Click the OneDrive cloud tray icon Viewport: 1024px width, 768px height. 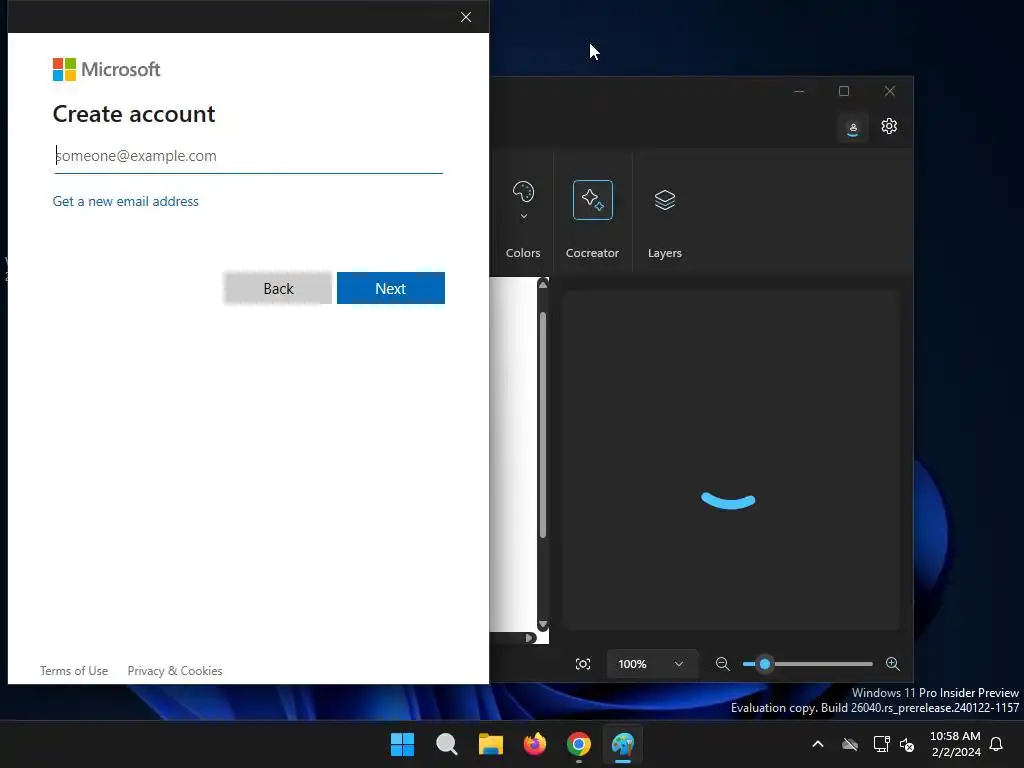[850, 744]
